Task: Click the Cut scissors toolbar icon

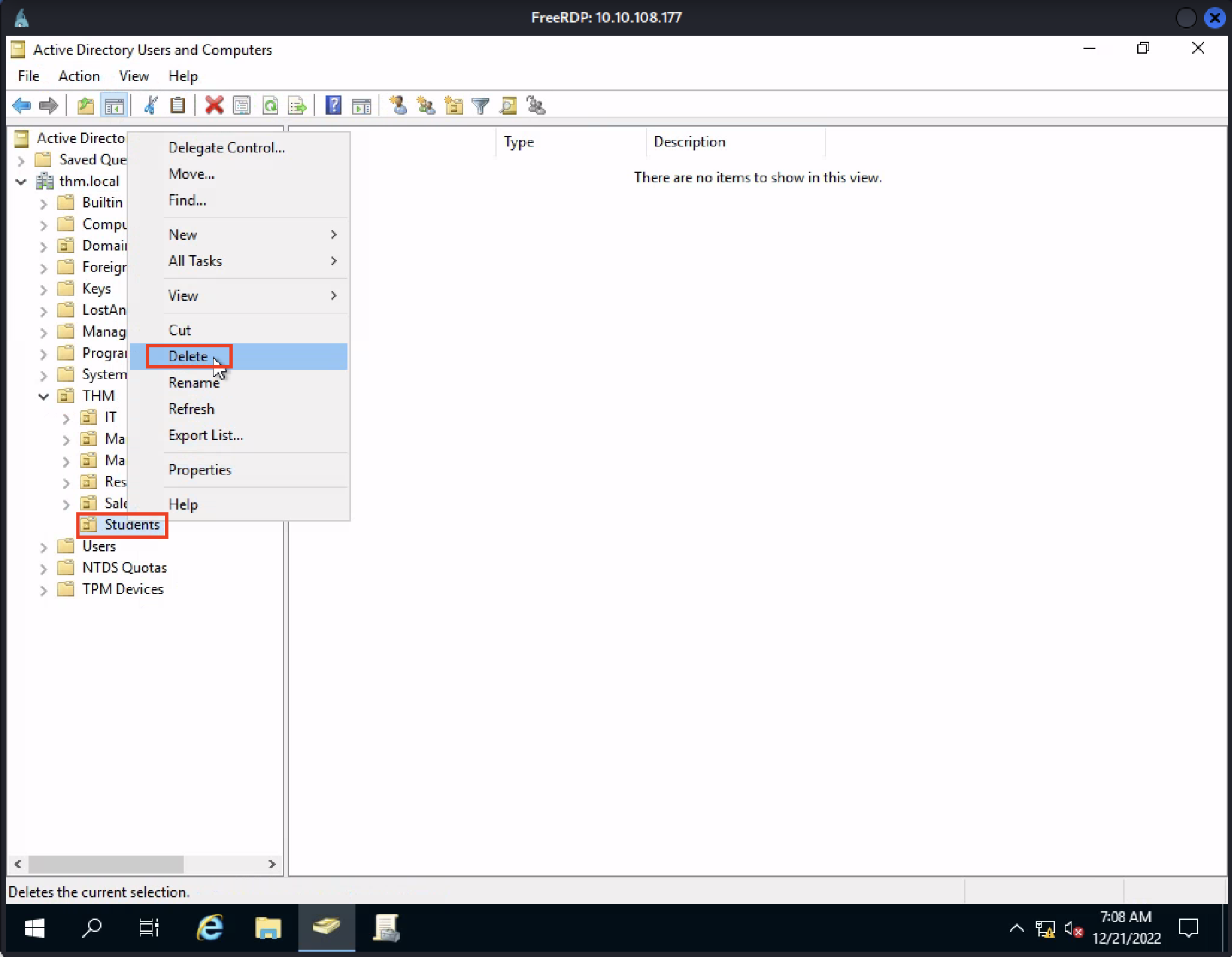Action: point(151,105)
